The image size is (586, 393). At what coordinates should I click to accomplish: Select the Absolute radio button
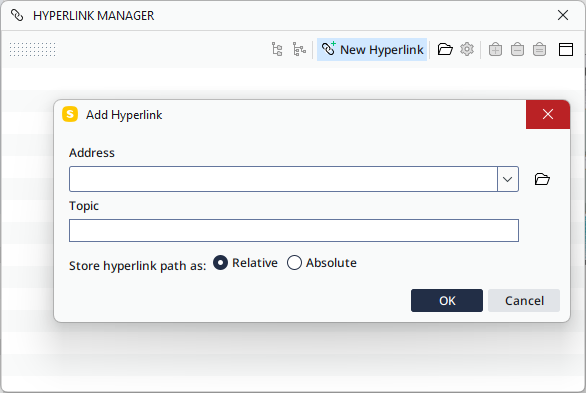tap(294, 263)
